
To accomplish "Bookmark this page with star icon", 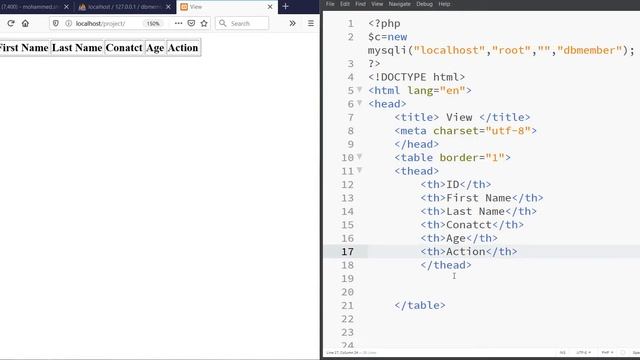I will (x=204, y=23).
